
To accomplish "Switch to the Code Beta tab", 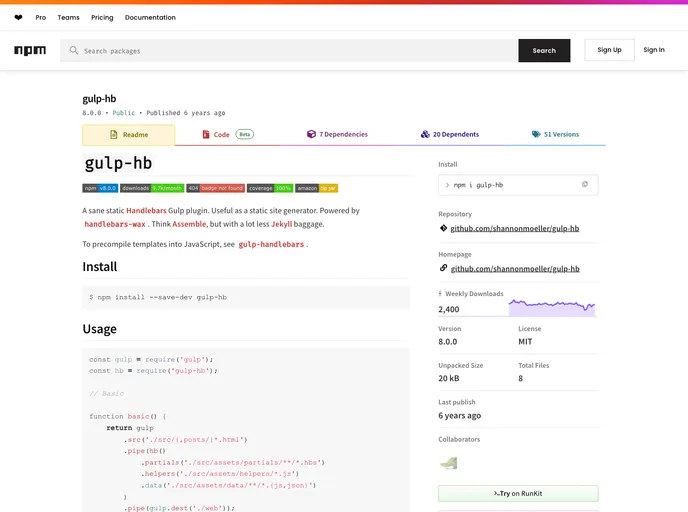I will click(227, 134).
